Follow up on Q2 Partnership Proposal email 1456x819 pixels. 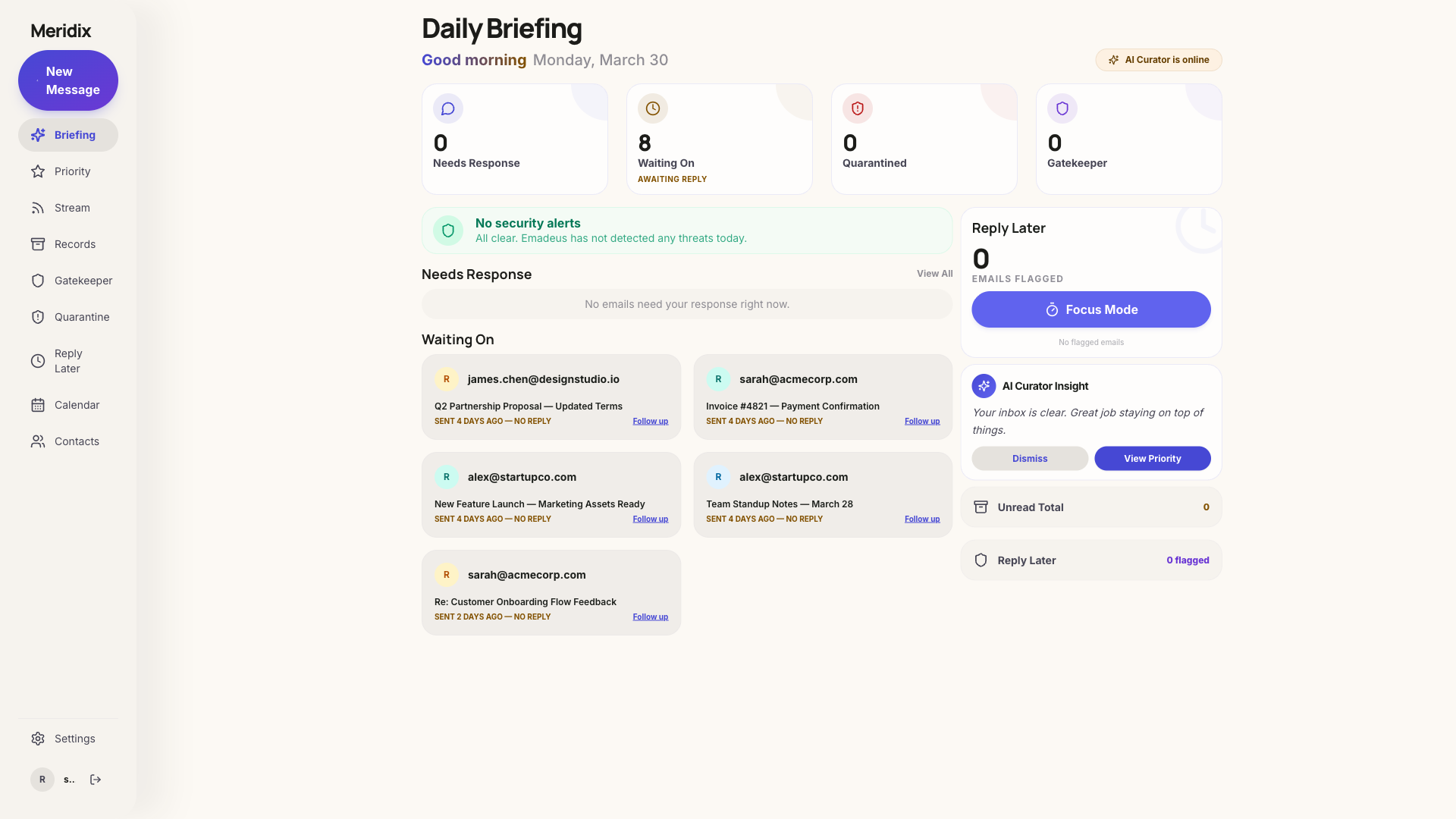[651, 422]
